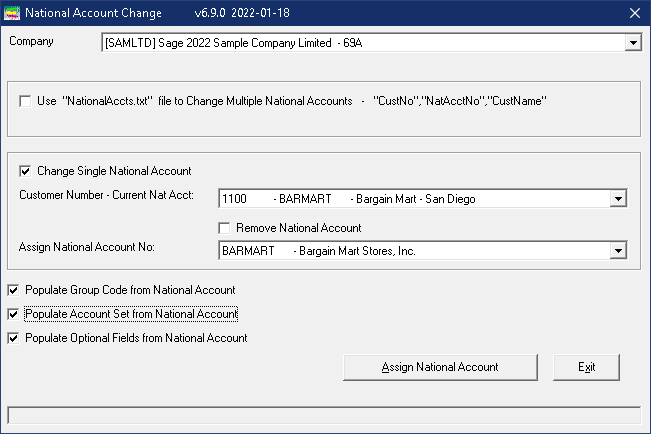The image size is (651, 434).
Task: Enable the NationalAccts.txt file checkbox
Action: click(25, 101)
